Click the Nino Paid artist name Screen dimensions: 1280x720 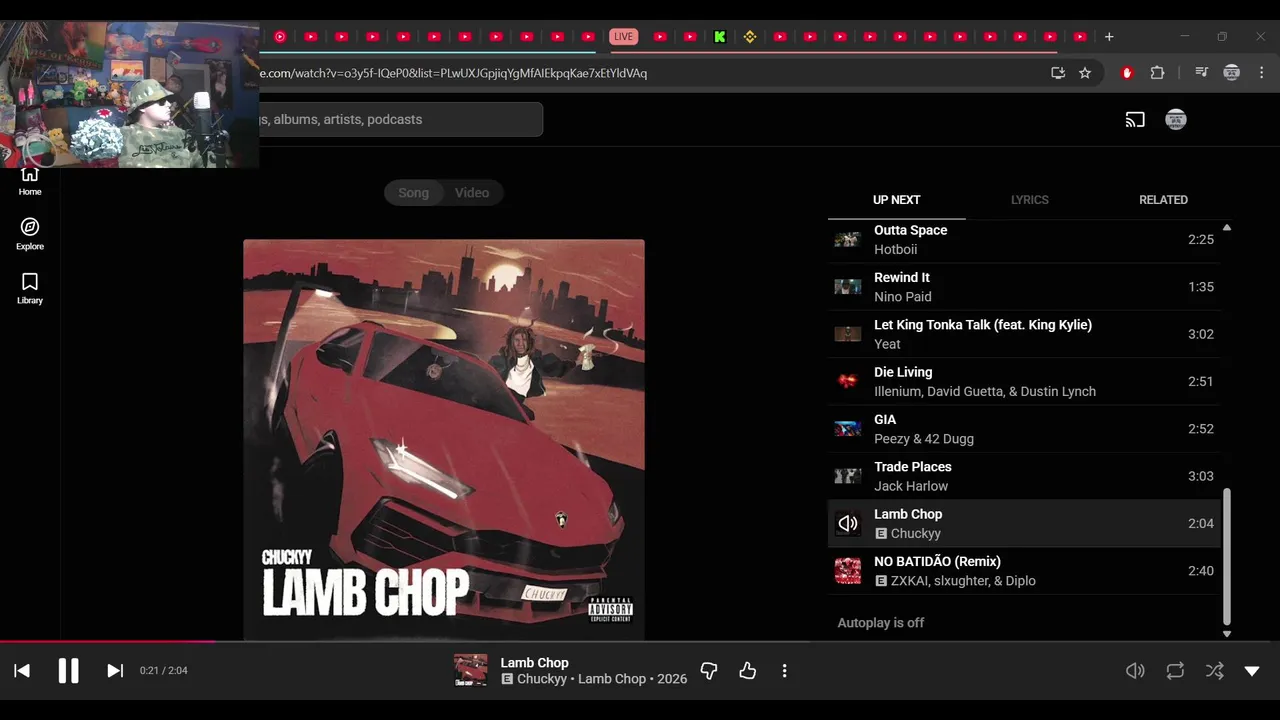pyautogui.click(x=903, y=297)
